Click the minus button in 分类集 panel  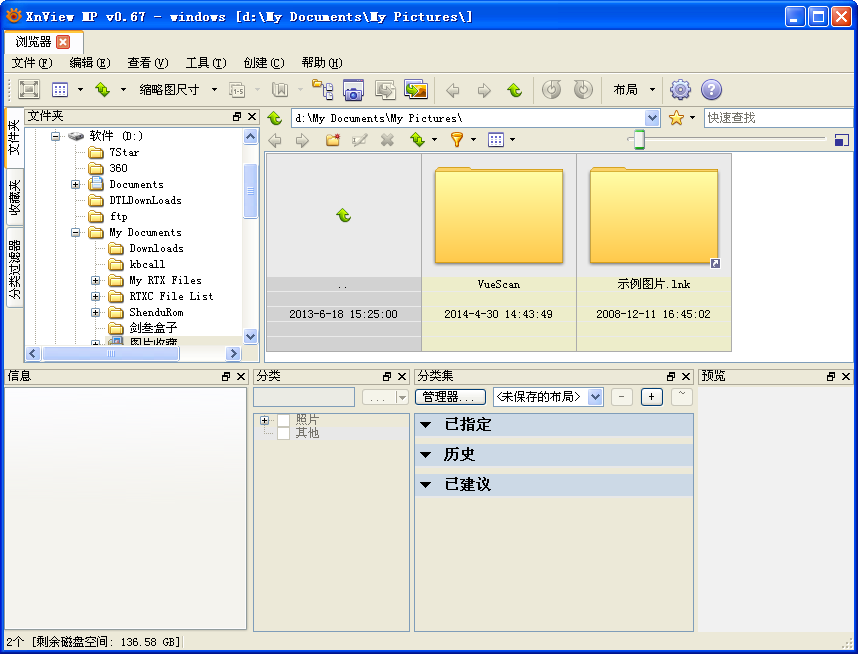(x=622, y=397)
